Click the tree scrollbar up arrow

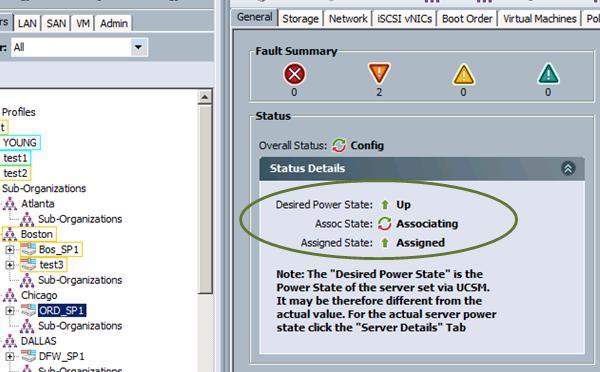[205, 97]
